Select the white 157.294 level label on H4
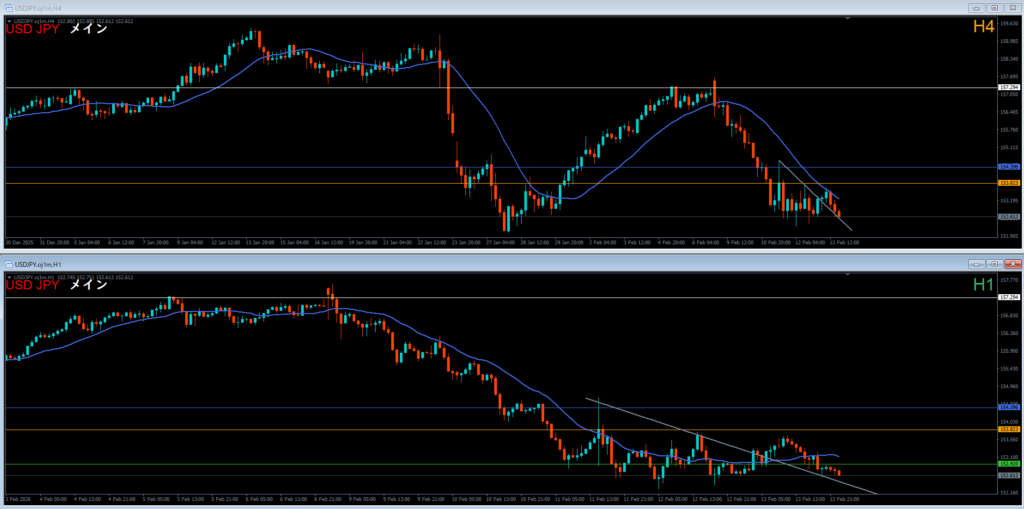Image resolution: width=1024 pixels, height=509 pixels. [1008, 88]
